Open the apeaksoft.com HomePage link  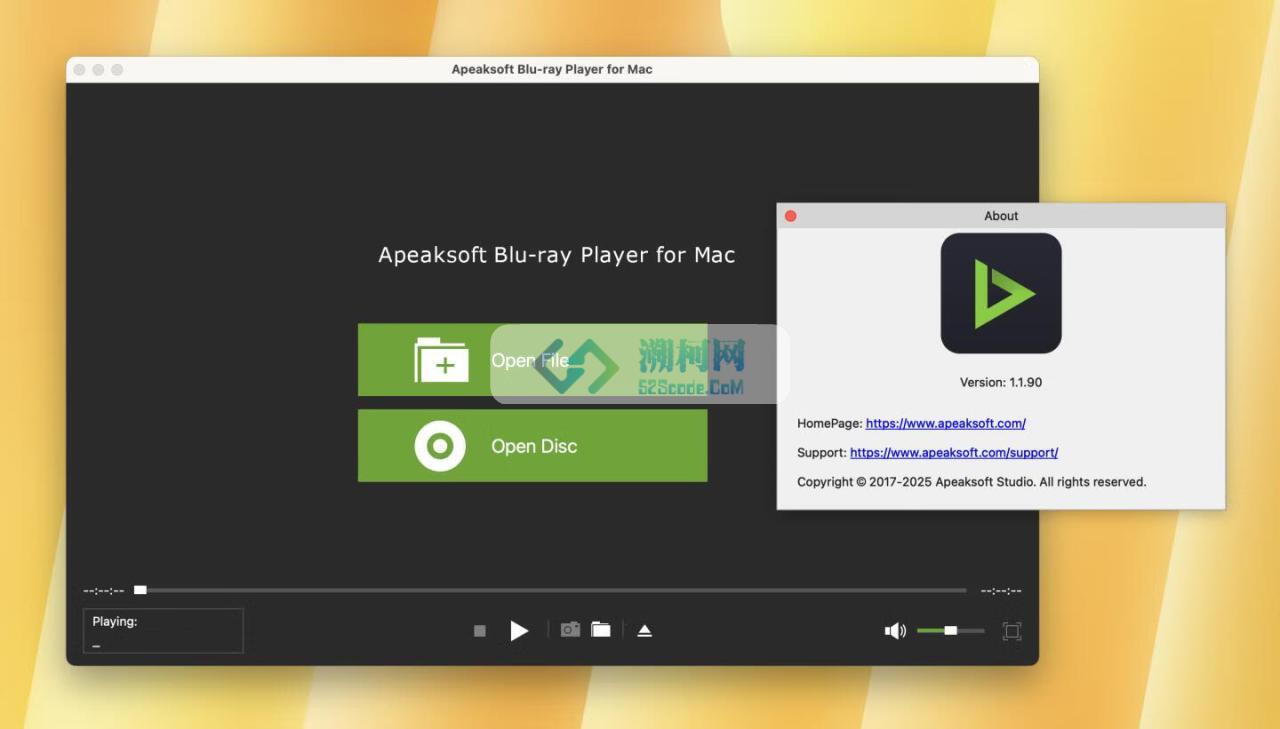click(945, 423)
